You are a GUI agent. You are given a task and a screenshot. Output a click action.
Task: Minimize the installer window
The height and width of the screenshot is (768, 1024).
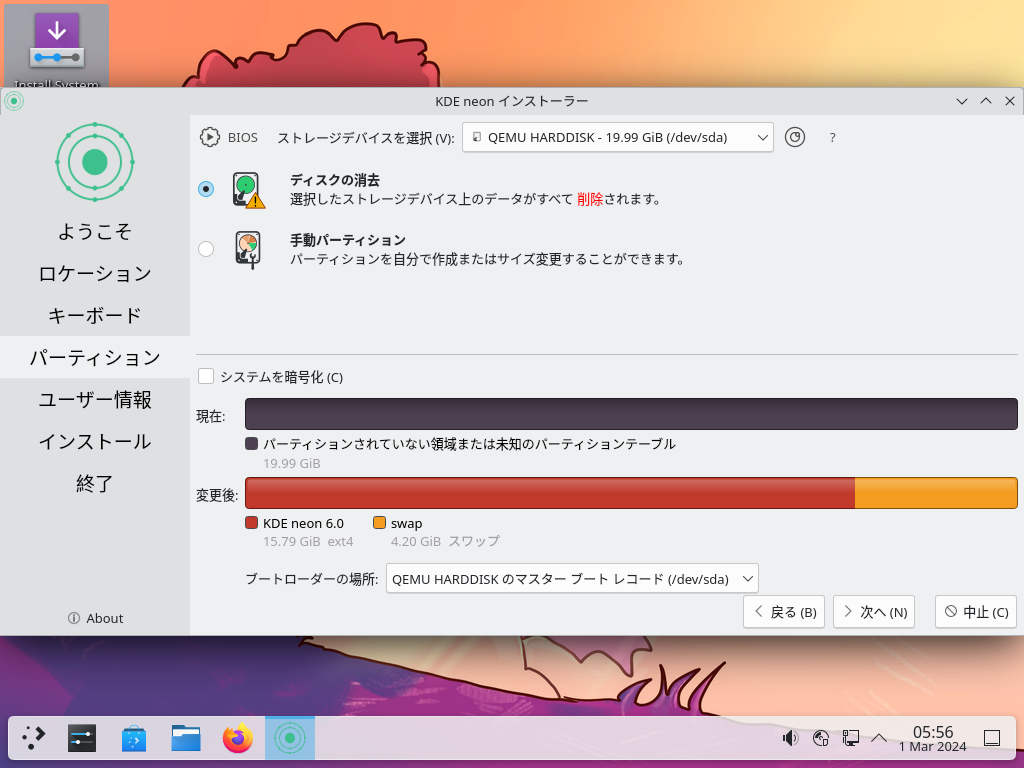[961, 101]
